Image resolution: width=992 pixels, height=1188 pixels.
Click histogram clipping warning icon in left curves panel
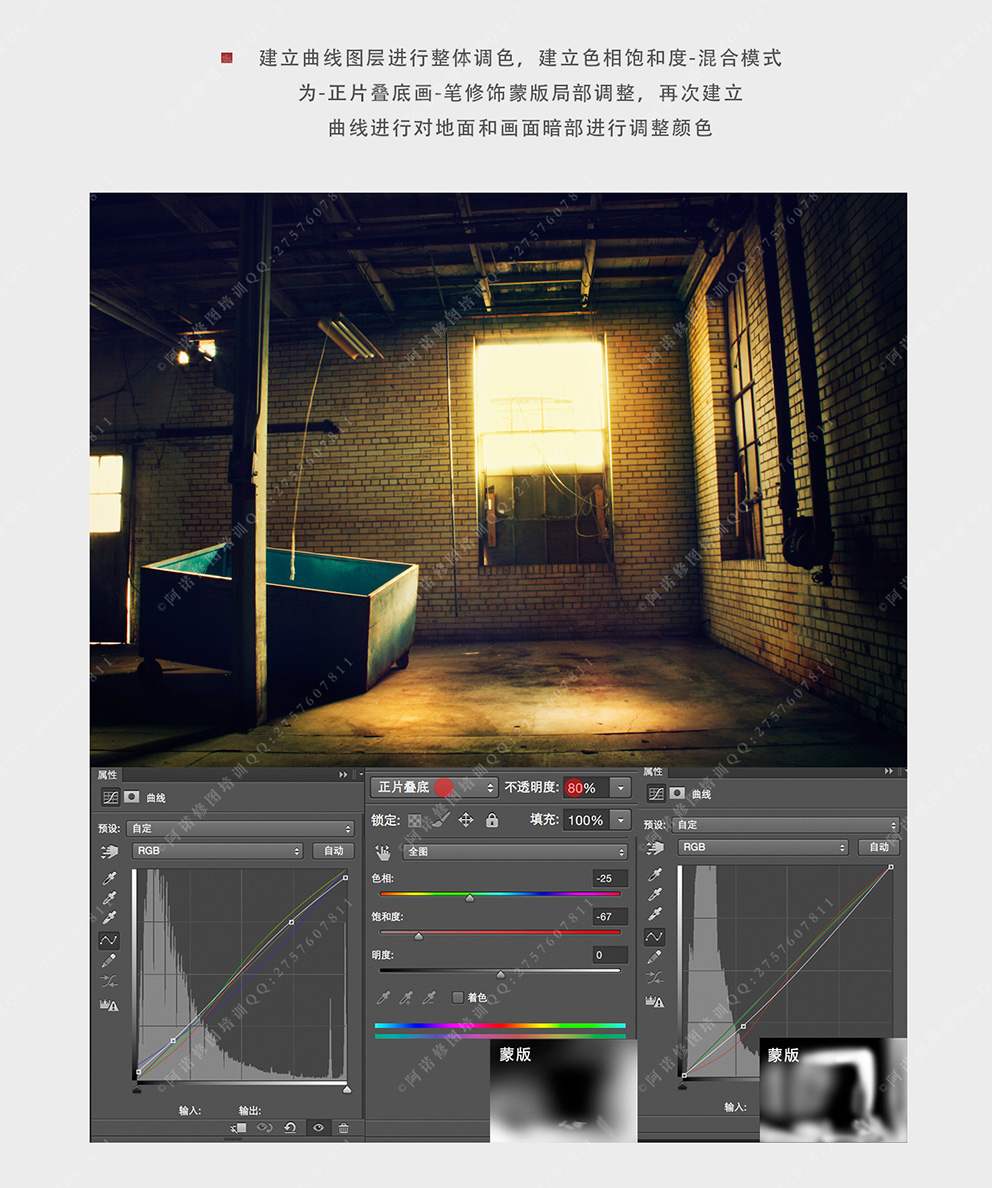click(109, 1005)
